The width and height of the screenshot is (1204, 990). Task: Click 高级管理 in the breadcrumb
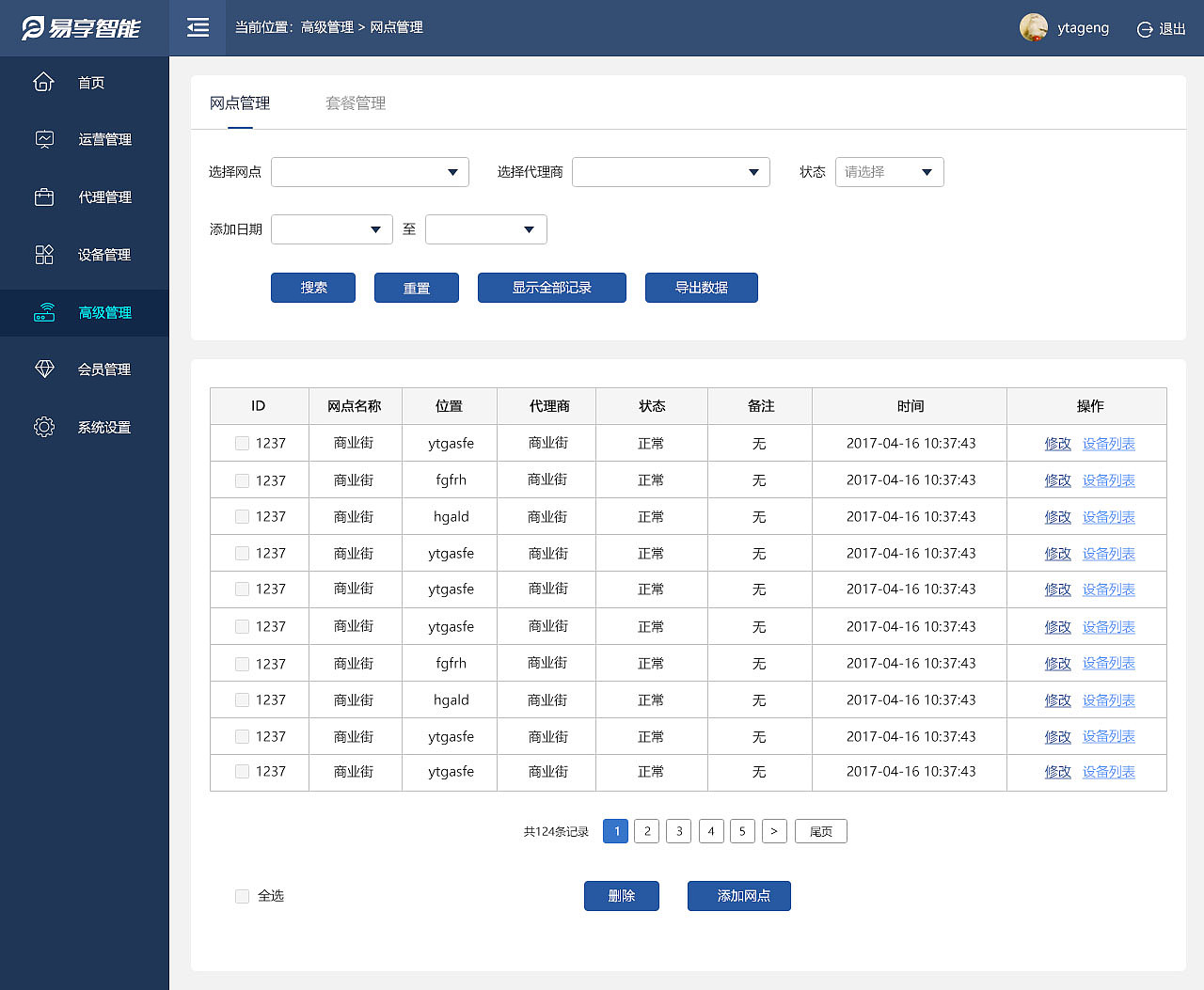tap(327, 27)
